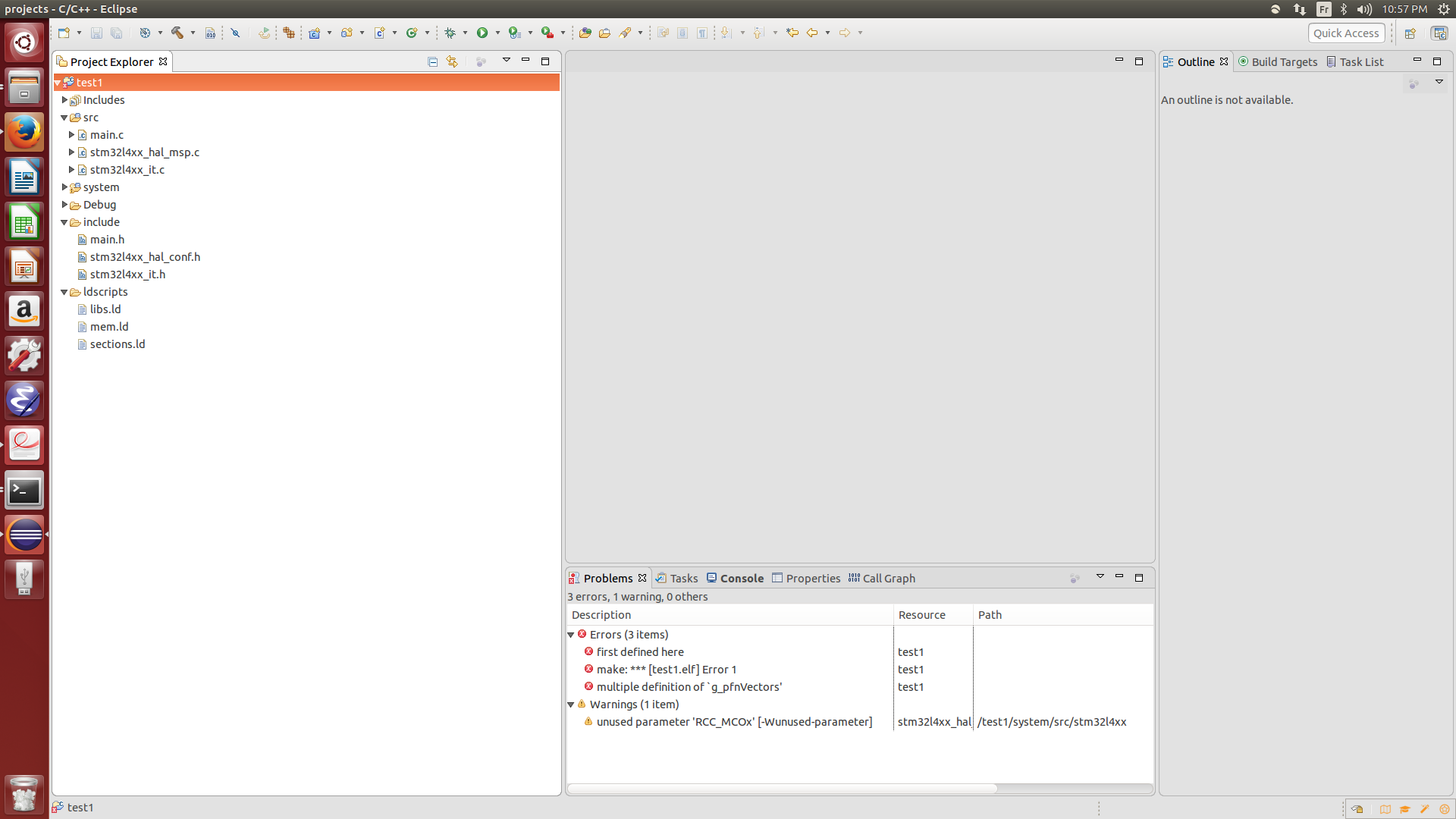Switch to the Properties tab

click(806, 578)
